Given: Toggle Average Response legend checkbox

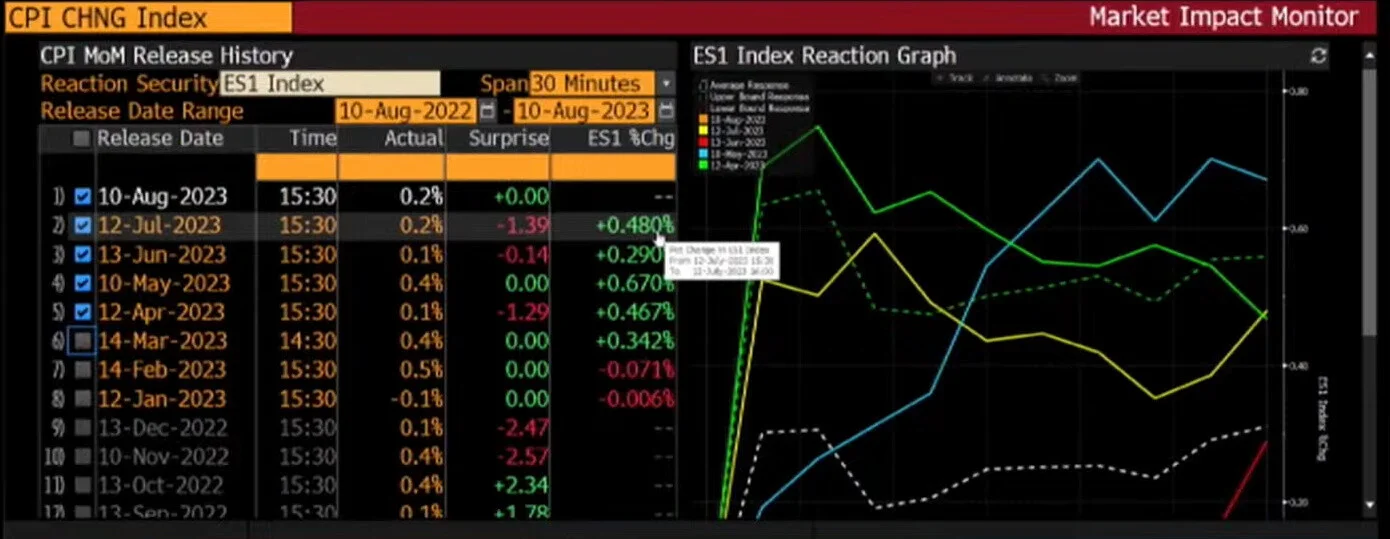Looking at the screenshot, I should click(x=704, y=86).
